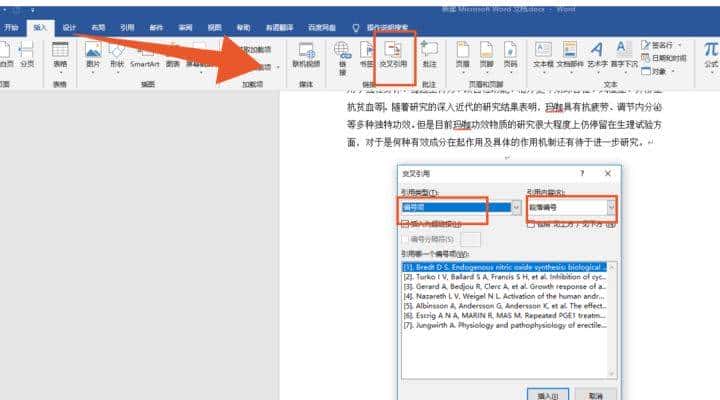Select reference [6] Escrig A N A
Screen dimensions: 720x400
click(504, 315)
